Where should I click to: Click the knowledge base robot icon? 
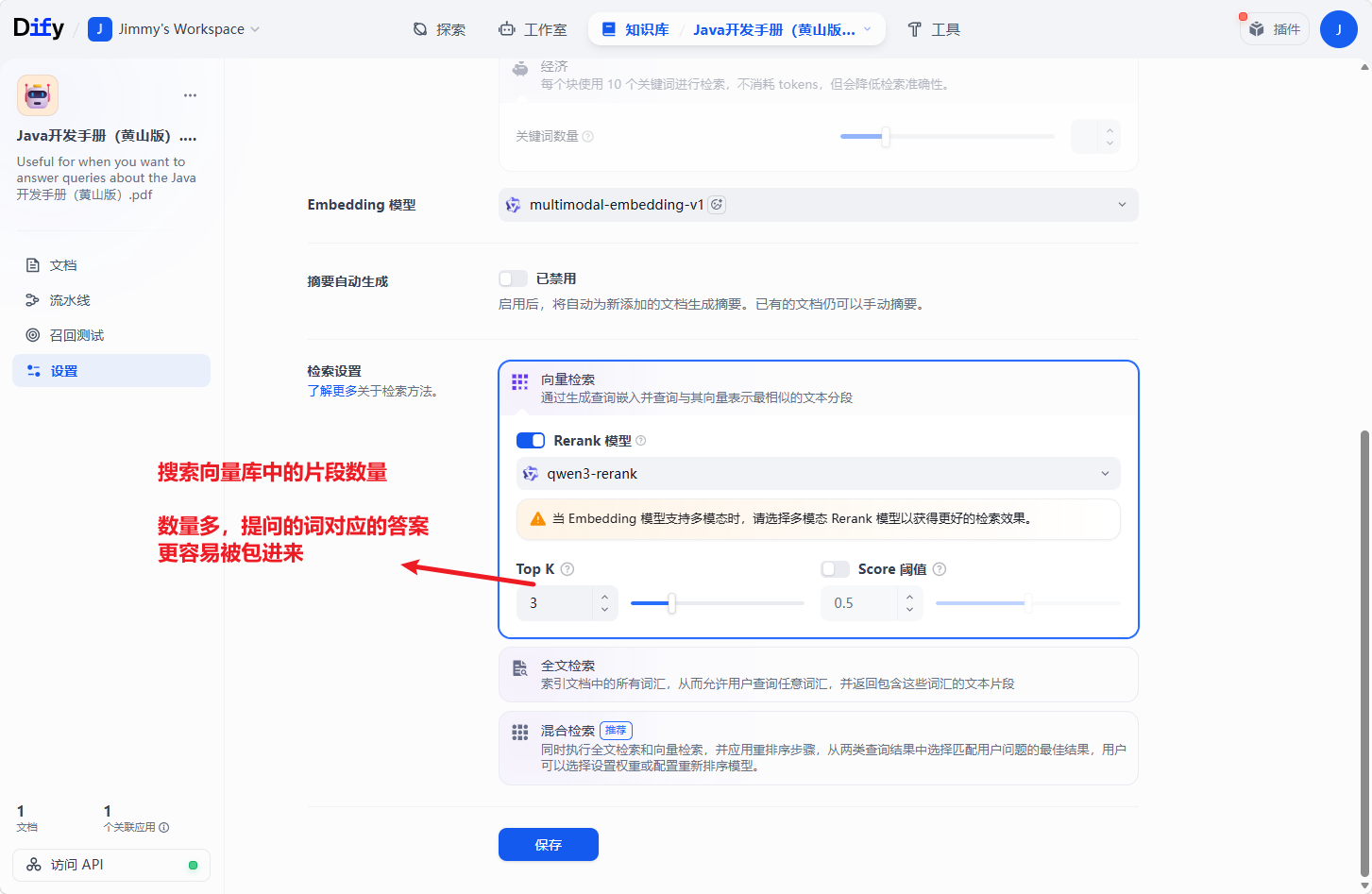38,95
